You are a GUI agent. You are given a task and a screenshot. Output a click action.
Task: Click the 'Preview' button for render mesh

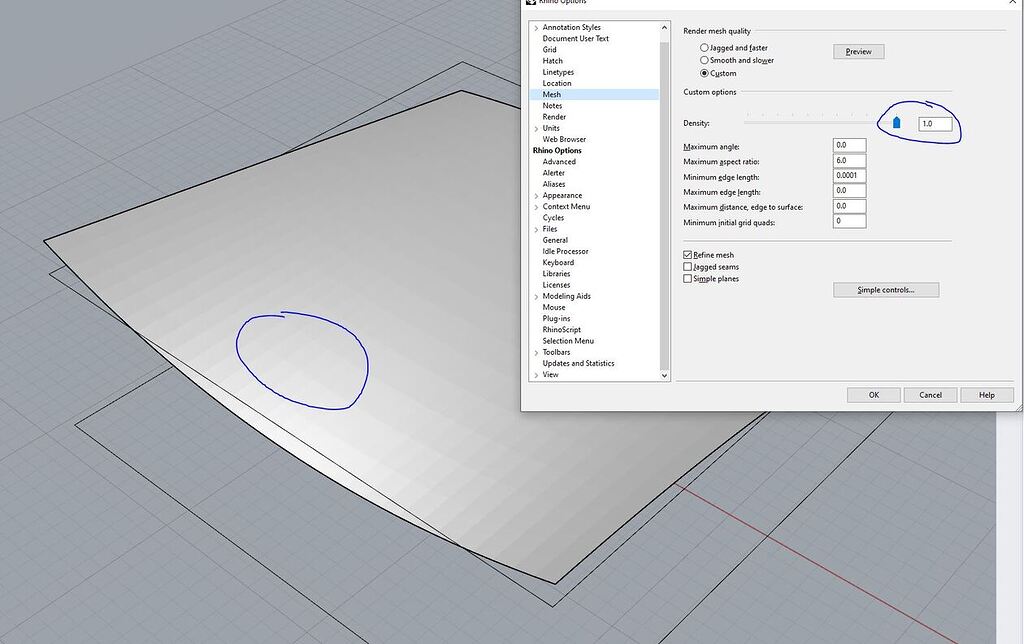(858, 51)
